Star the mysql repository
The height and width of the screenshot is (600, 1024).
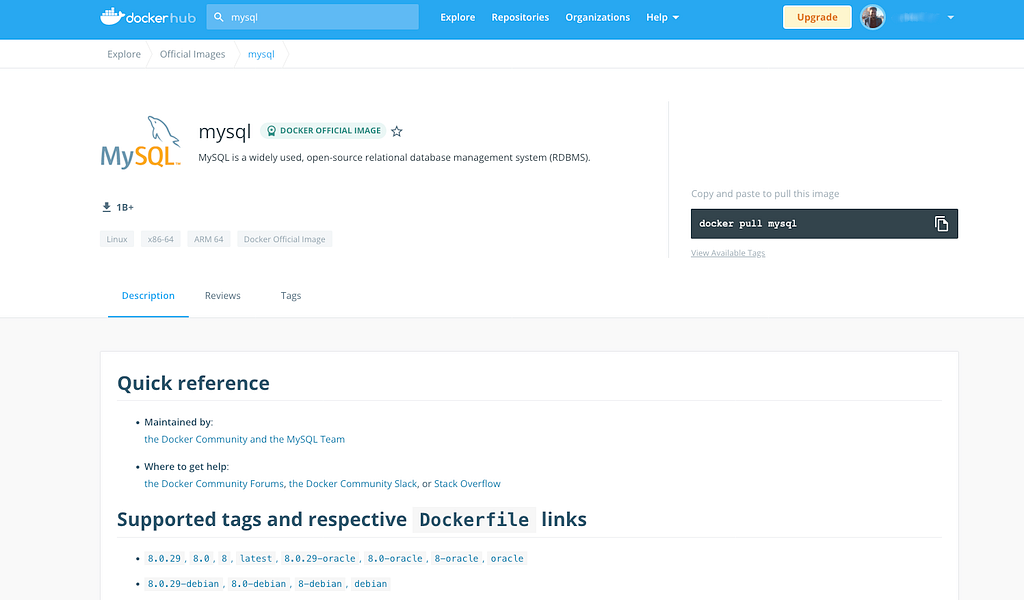click(x=396, y=131)
